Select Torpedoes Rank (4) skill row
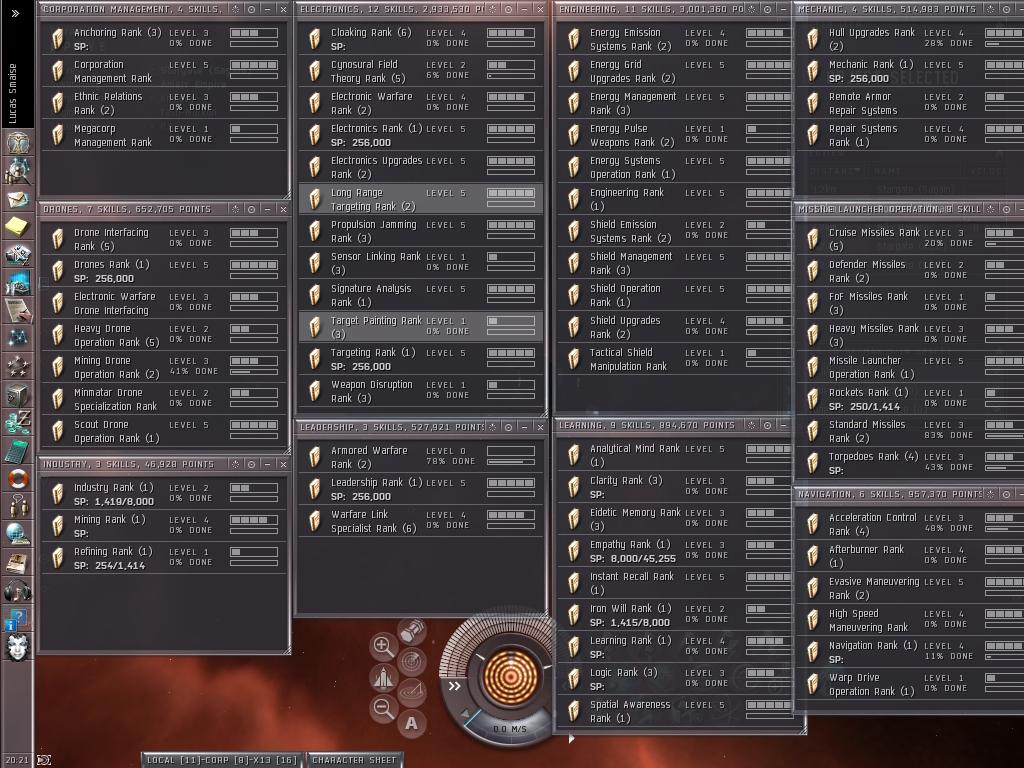Viewport: 1024px width, 768px height. [x=910, y=463]
